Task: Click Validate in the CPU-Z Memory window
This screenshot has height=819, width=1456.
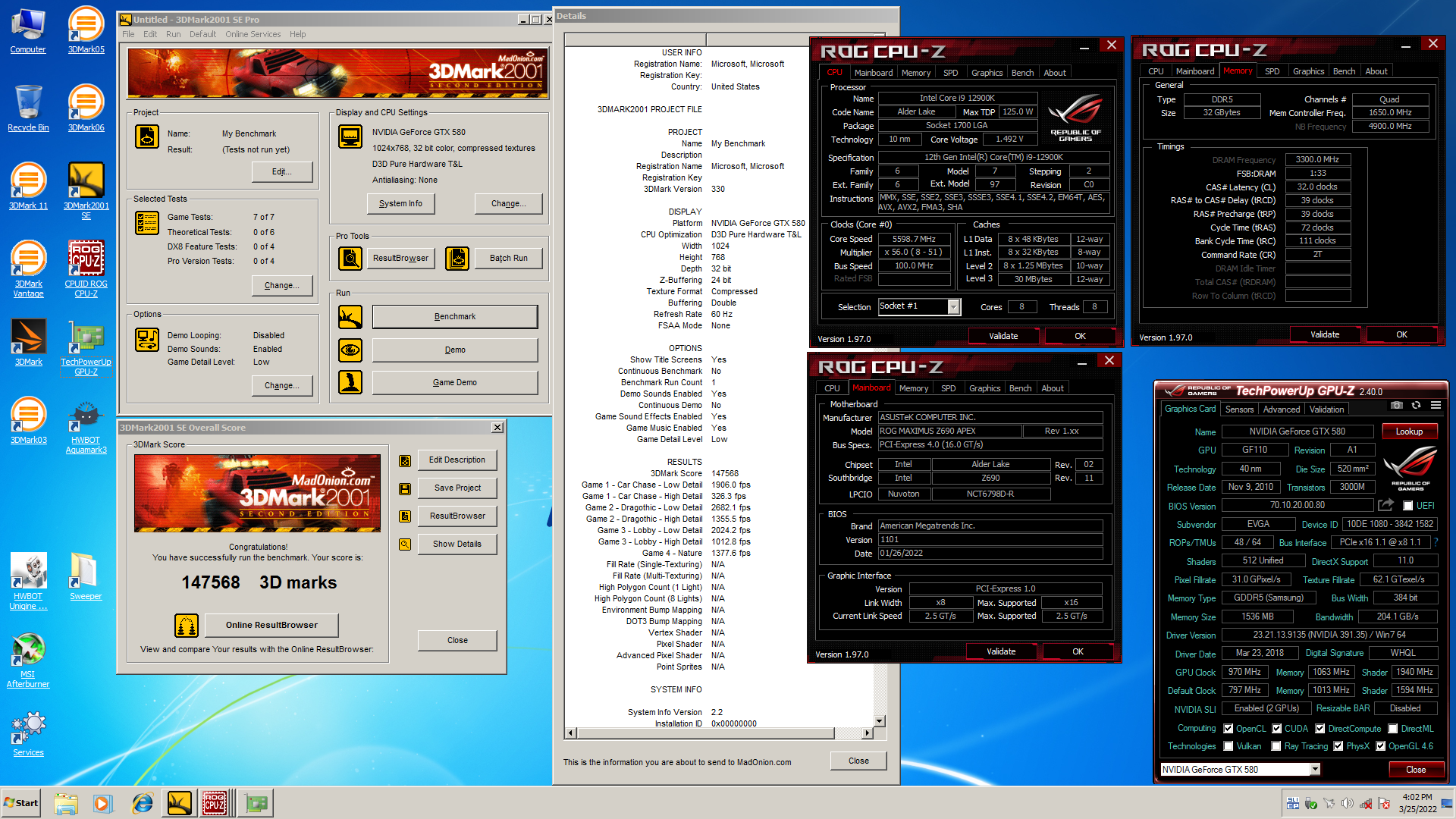Action: pos(1325,334)
